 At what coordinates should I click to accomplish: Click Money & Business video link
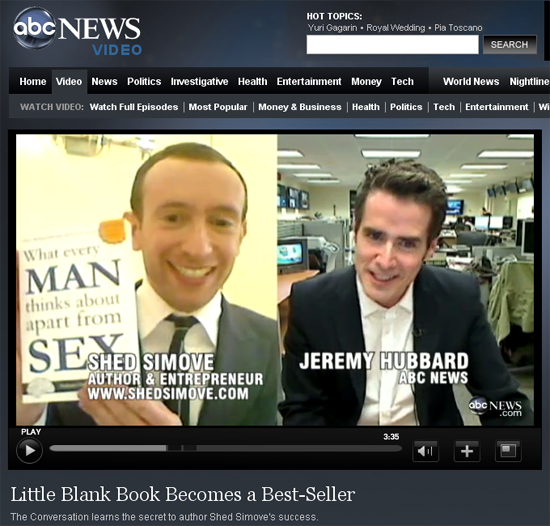300,107
